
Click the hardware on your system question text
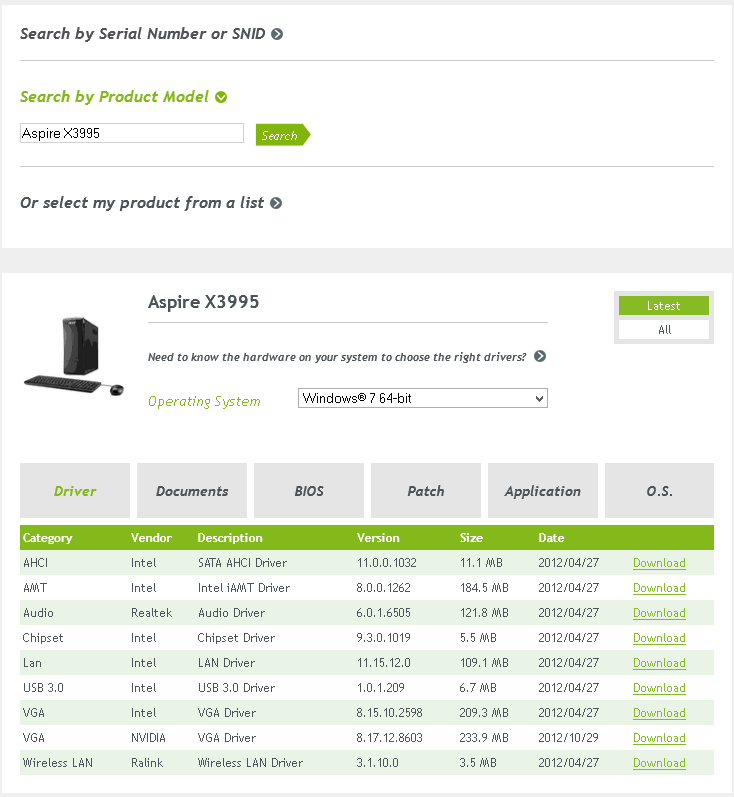click(337, 357)
